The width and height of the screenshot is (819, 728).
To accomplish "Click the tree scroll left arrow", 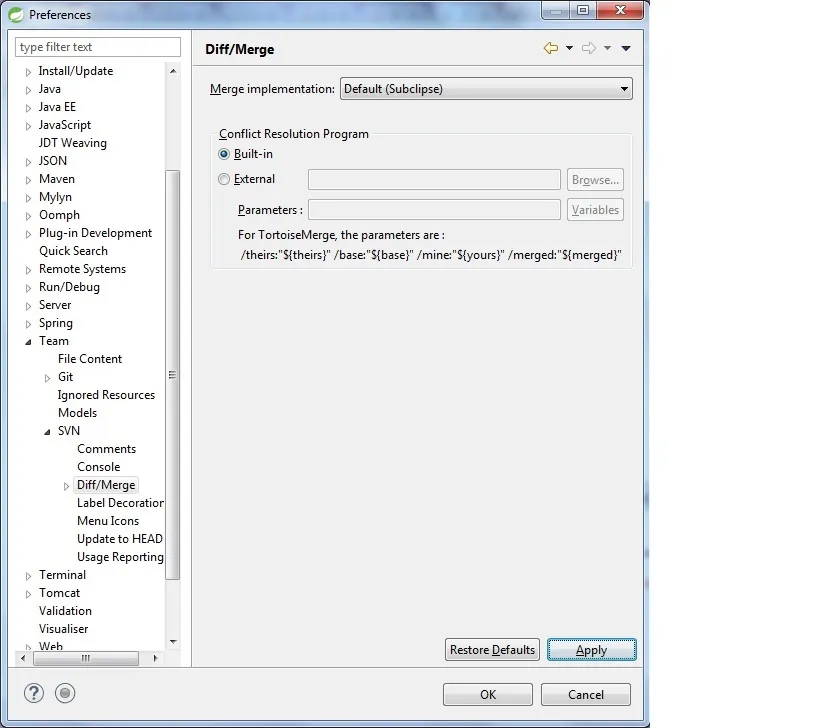I will pyautogui.click(x=22, y=659).
